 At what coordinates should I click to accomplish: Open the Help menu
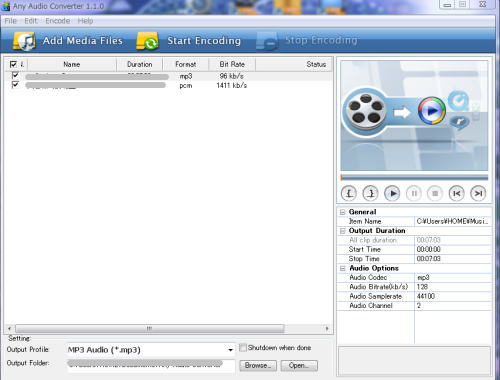pyautogui.click(x=85, y=21)
